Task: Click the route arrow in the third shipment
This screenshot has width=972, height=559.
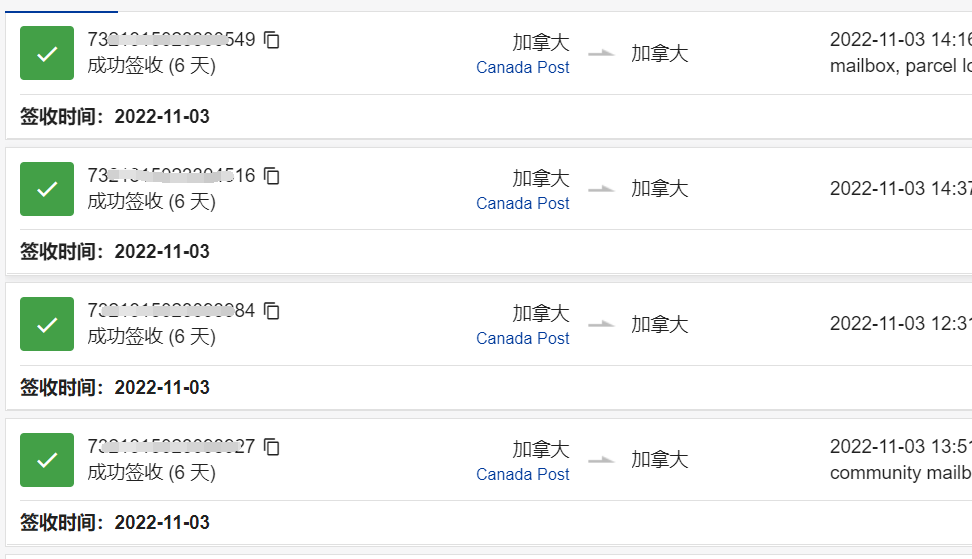Action: pos(601,324)
